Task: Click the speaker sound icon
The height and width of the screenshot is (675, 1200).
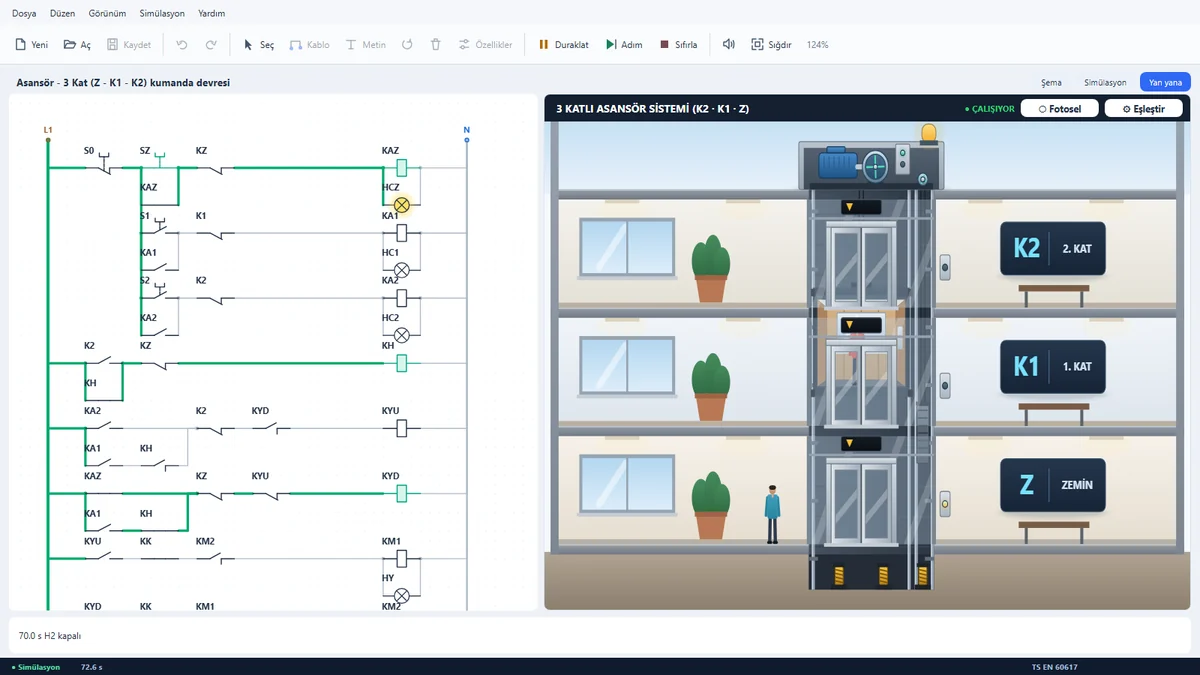Action: coord(729,45)
